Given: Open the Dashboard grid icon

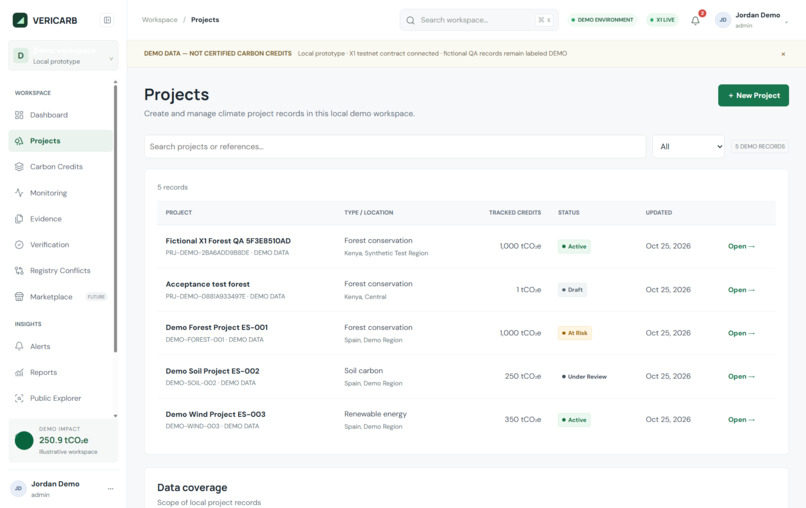Looking at the screenshot, I should (19, 115).
